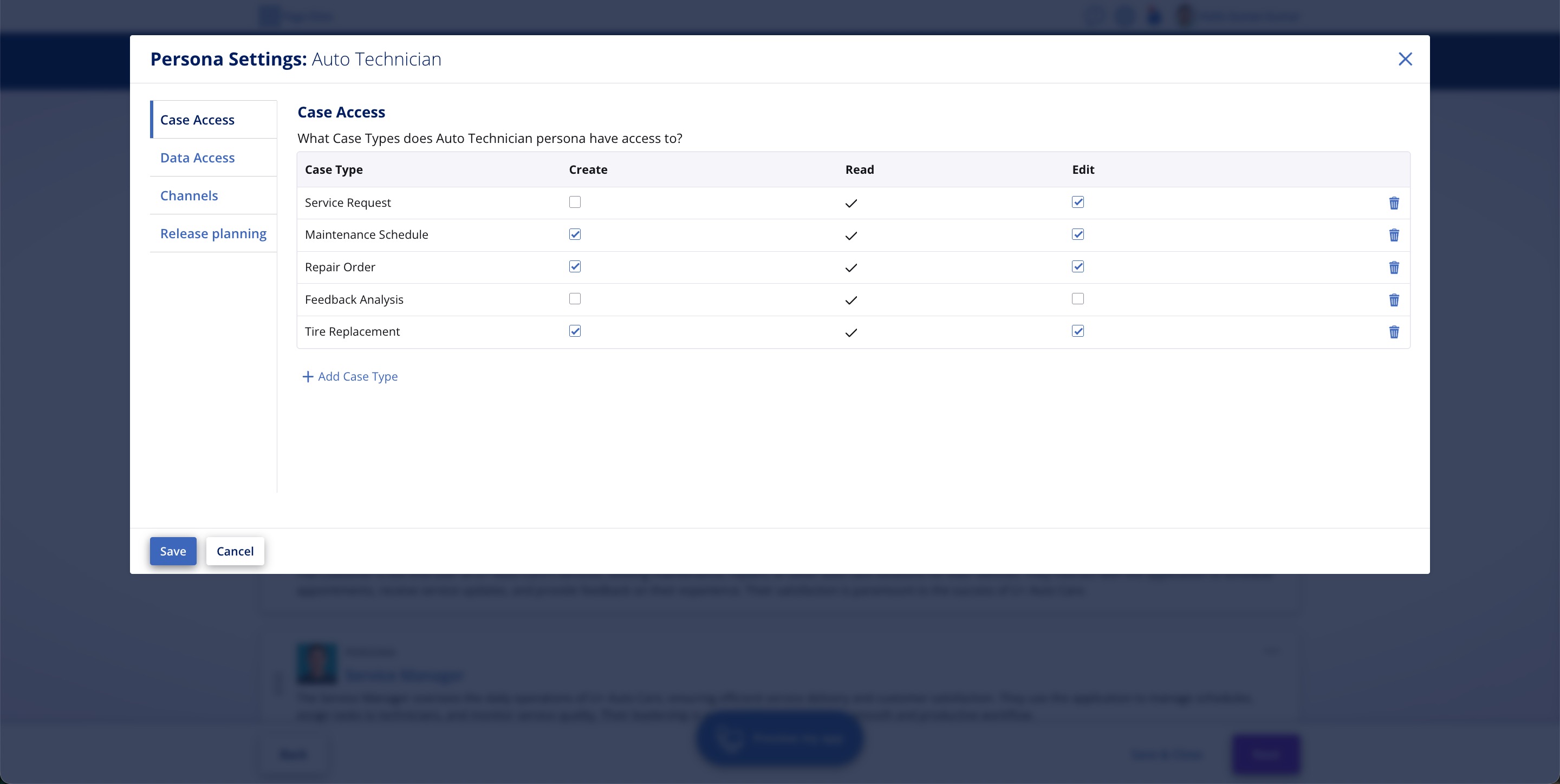Delete the Feedback Analysis case type
This screenshot has width=1560, height=784.
pyautogui.click(x=1394, y=299)
